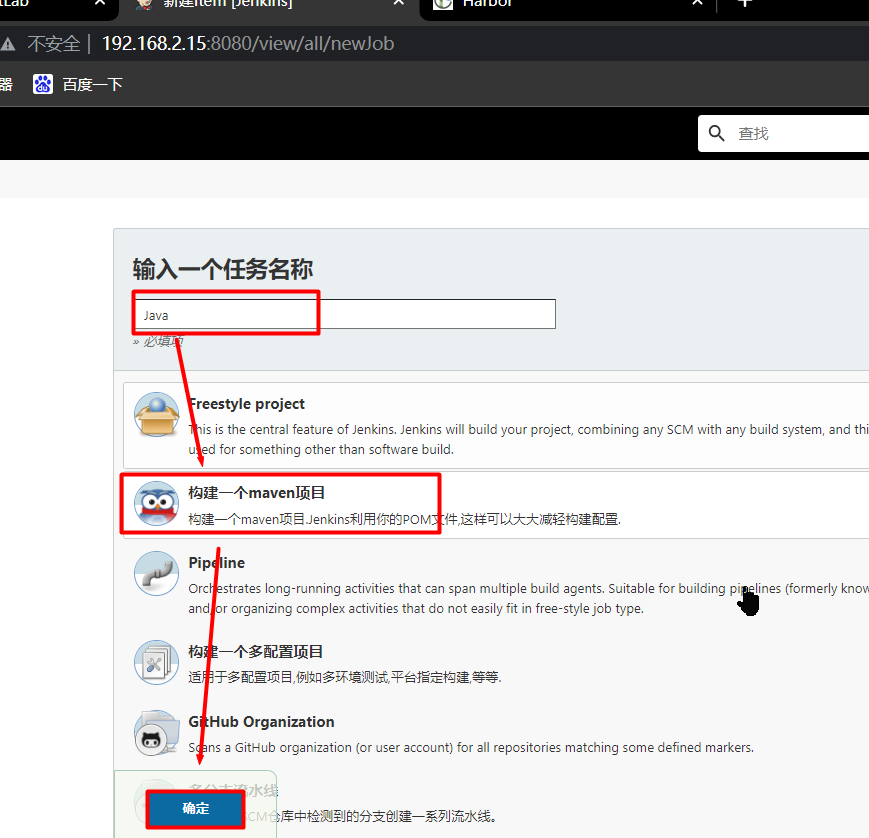Open the Harbor tab favicon

(x=442, y=3)
